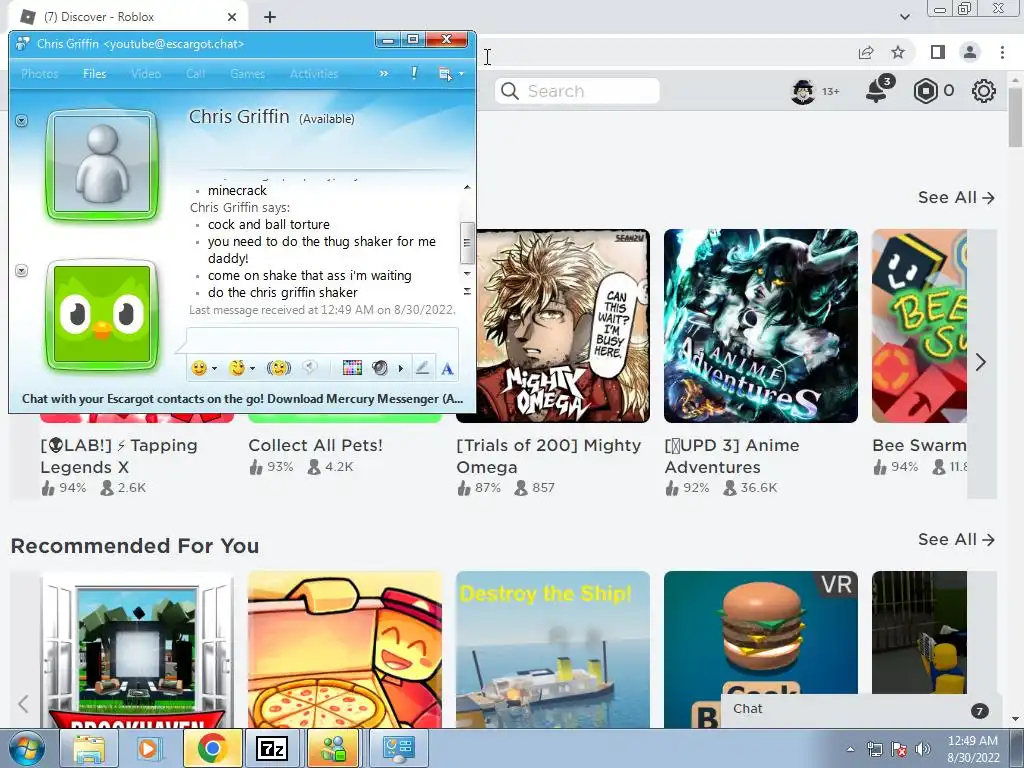Click the exclamation block contact icon
The height and width of the screenshot is (768, 1024).
(414, 73)
